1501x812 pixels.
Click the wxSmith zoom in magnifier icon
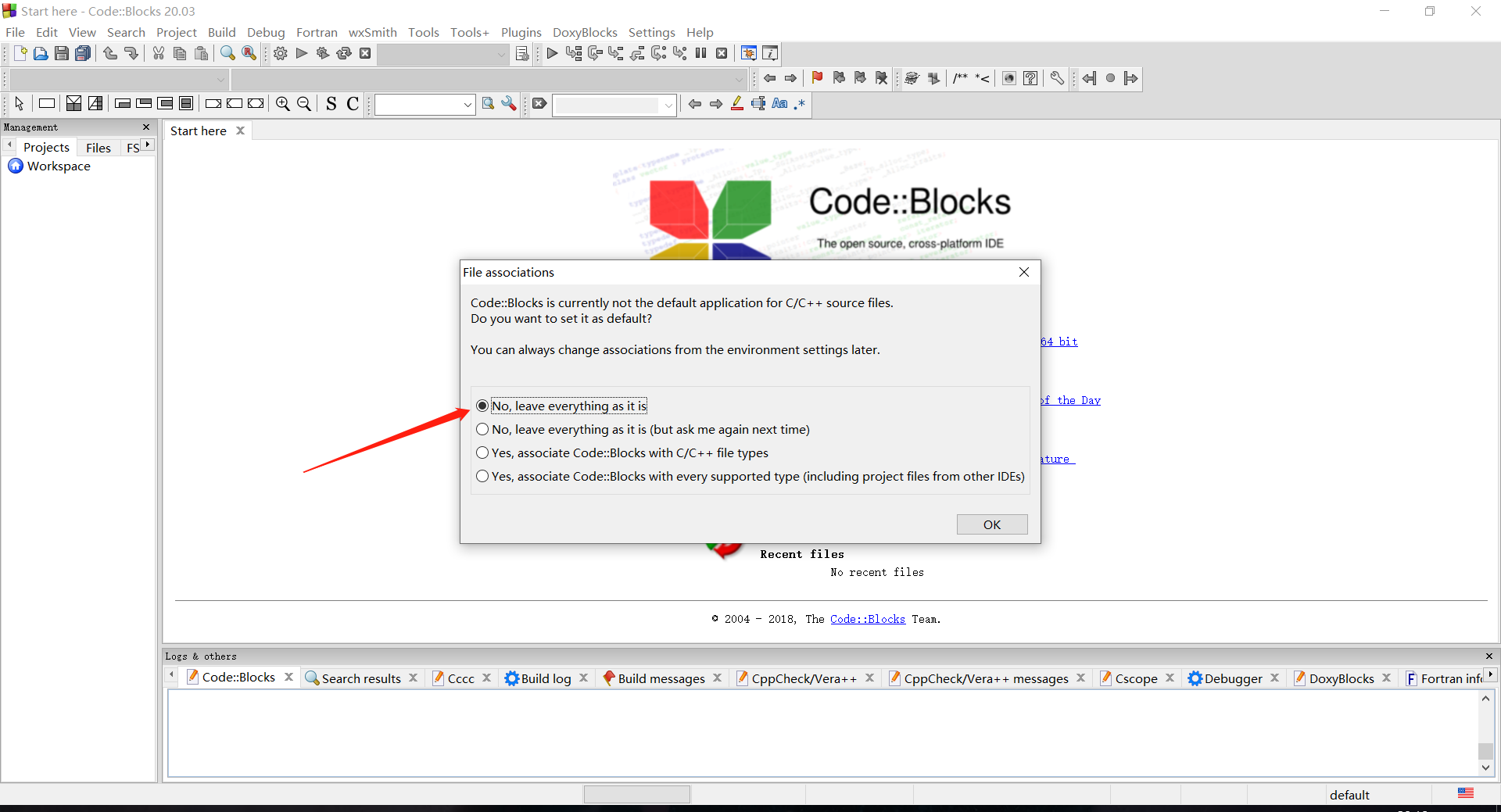pos(283,104)
